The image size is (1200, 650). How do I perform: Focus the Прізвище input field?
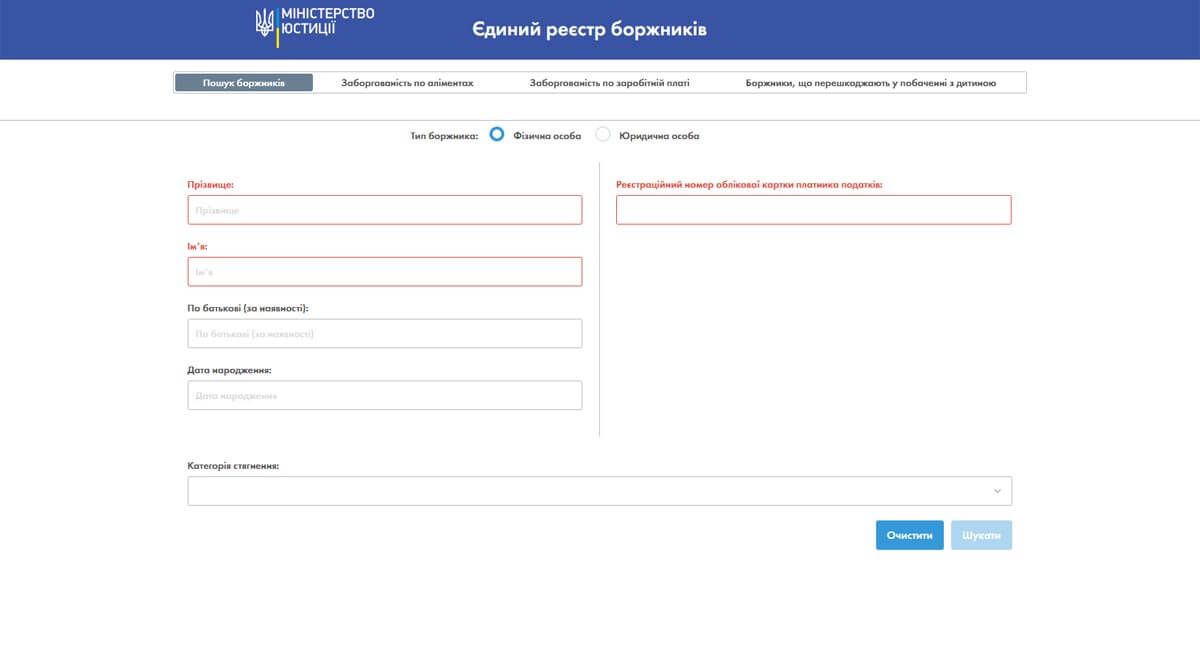click(x=384, y=210)
